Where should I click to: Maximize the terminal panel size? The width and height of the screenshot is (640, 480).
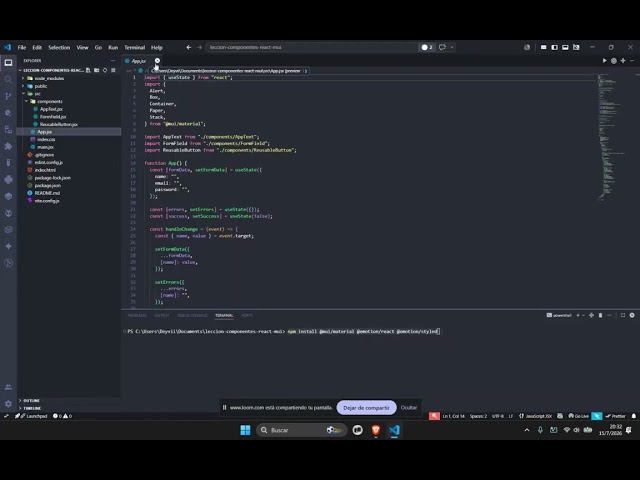(623, 316)
